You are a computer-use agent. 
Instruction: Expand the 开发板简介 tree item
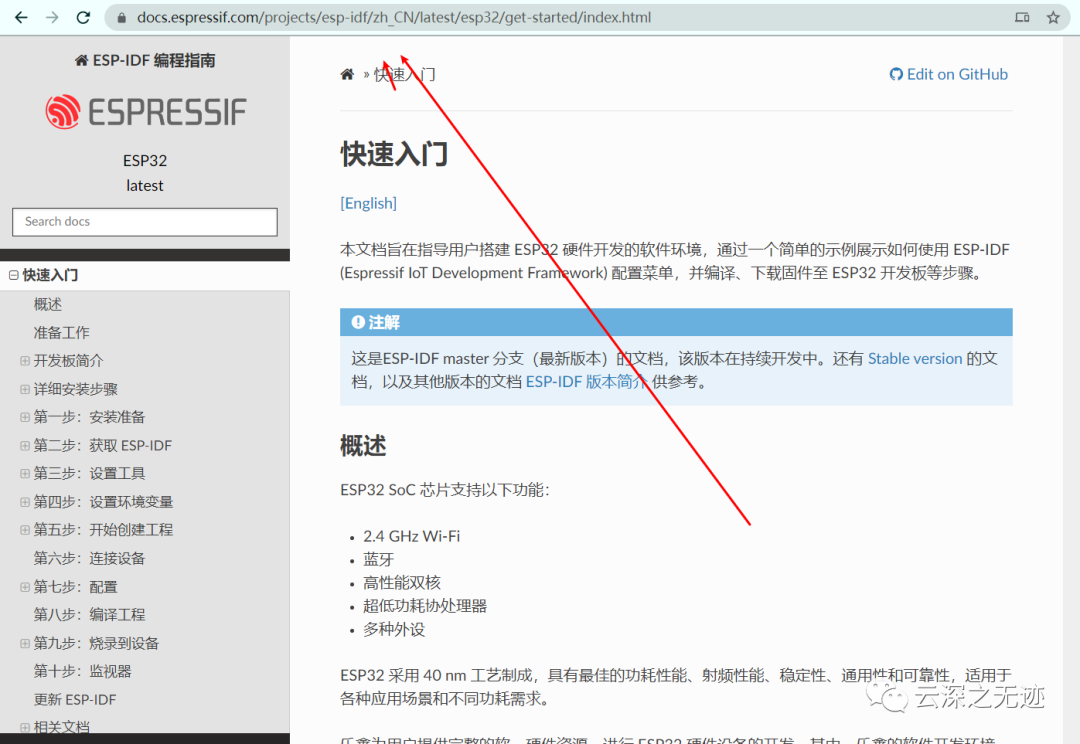(x=24, y=360)
